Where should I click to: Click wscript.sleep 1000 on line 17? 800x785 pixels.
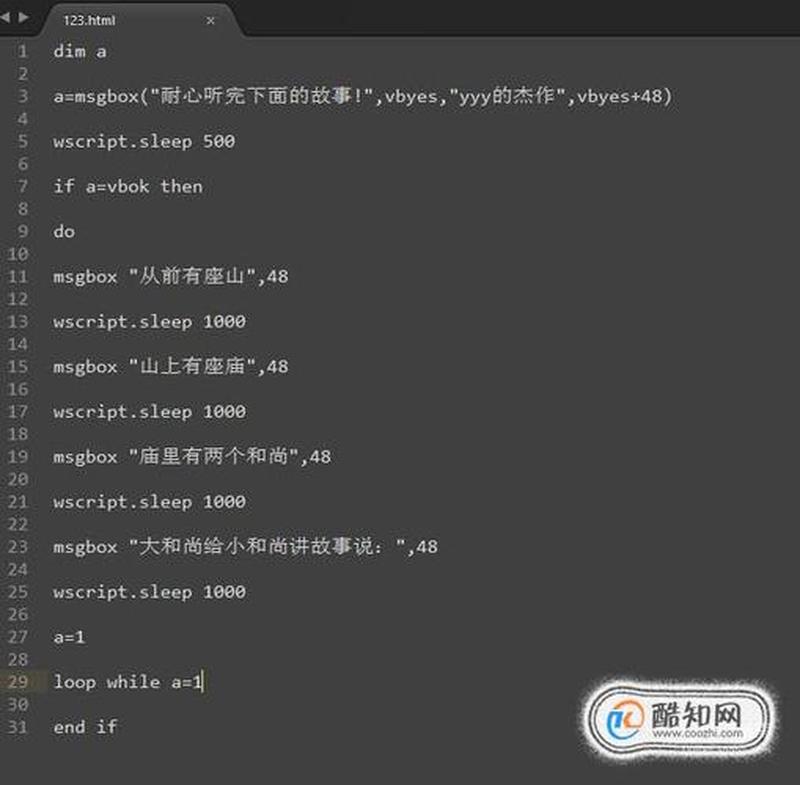click(x=149, y=412)
